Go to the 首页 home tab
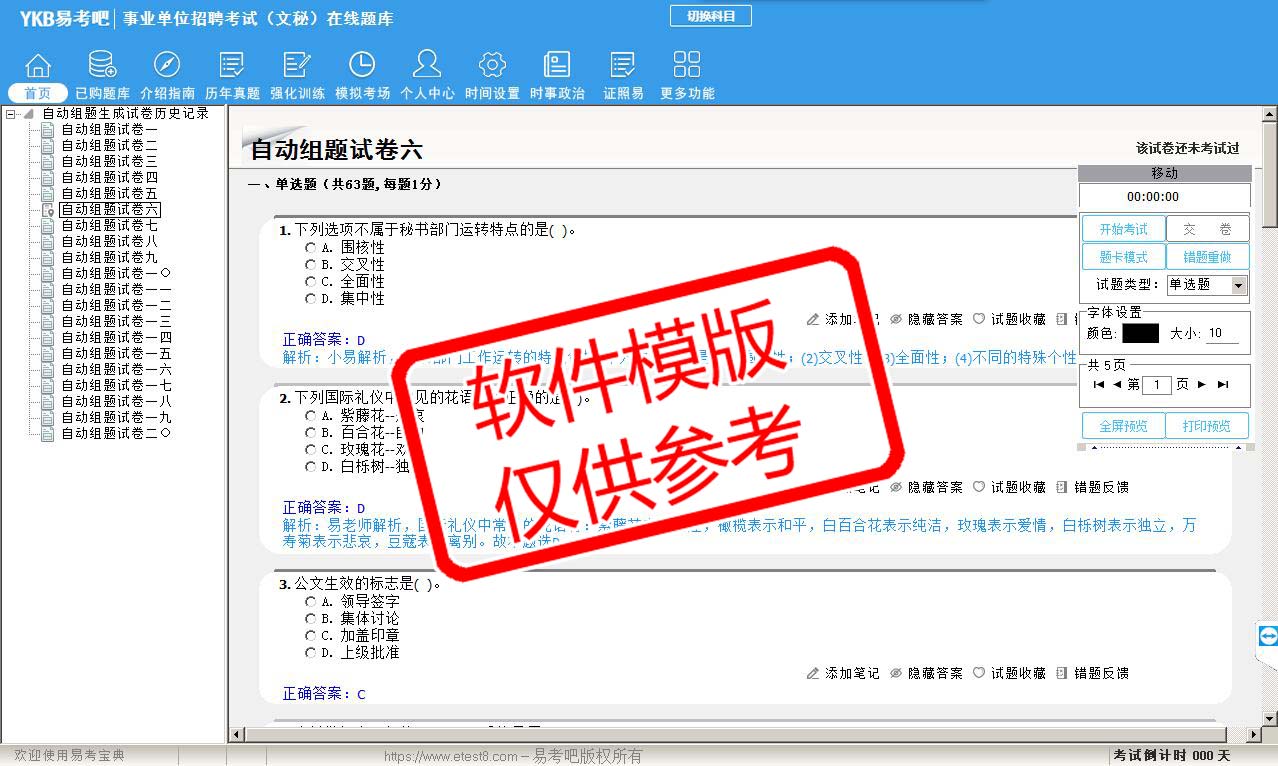Image resolution: width=1278 pixels, height=766 pixels. 38,93
